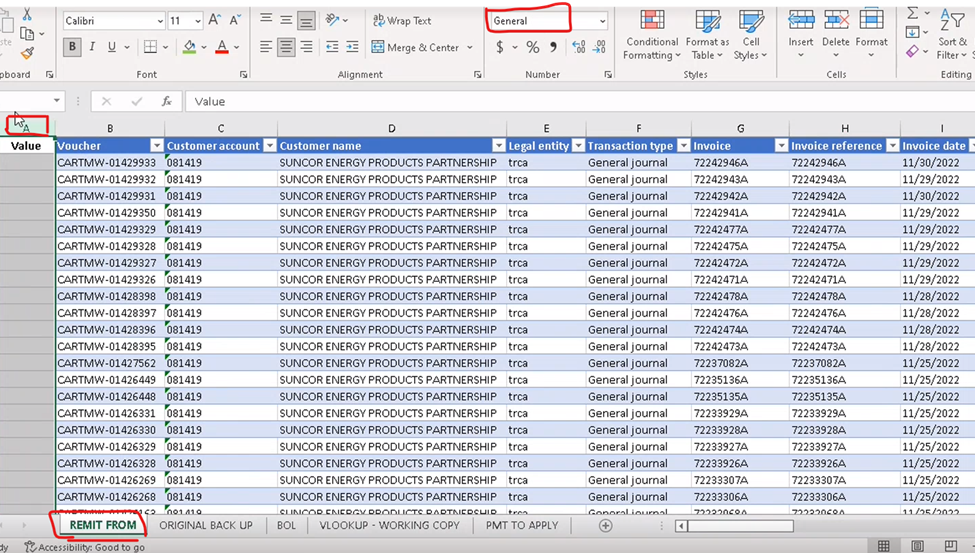Click Delete cells icon
The image size is (975, 553).
(836, 21)
